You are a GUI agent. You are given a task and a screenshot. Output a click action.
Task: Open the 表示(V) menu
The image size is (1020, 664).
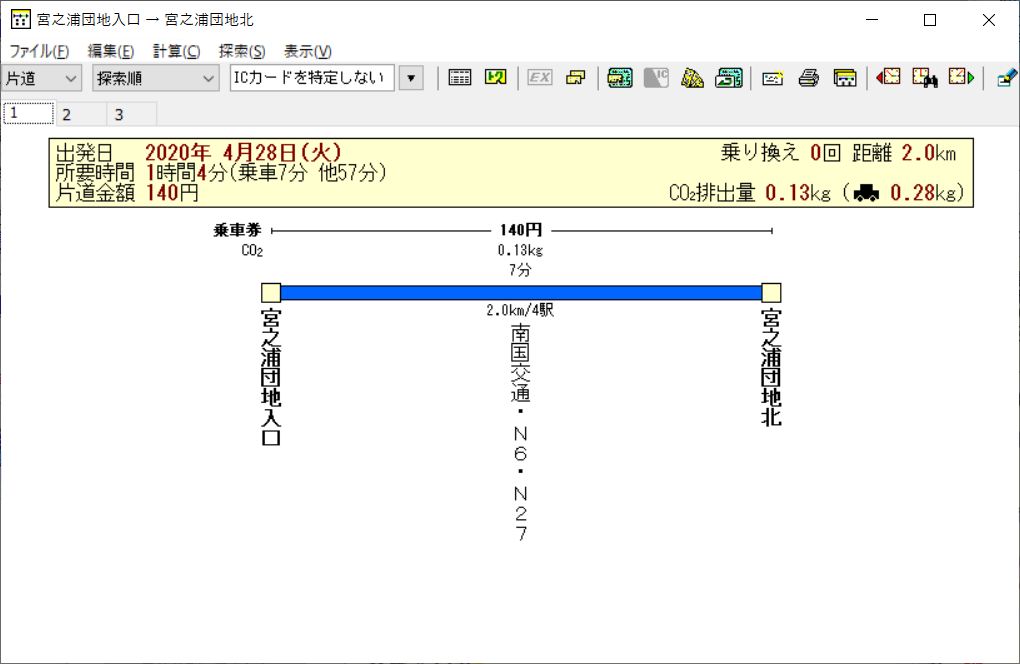[x=308, y=51]
